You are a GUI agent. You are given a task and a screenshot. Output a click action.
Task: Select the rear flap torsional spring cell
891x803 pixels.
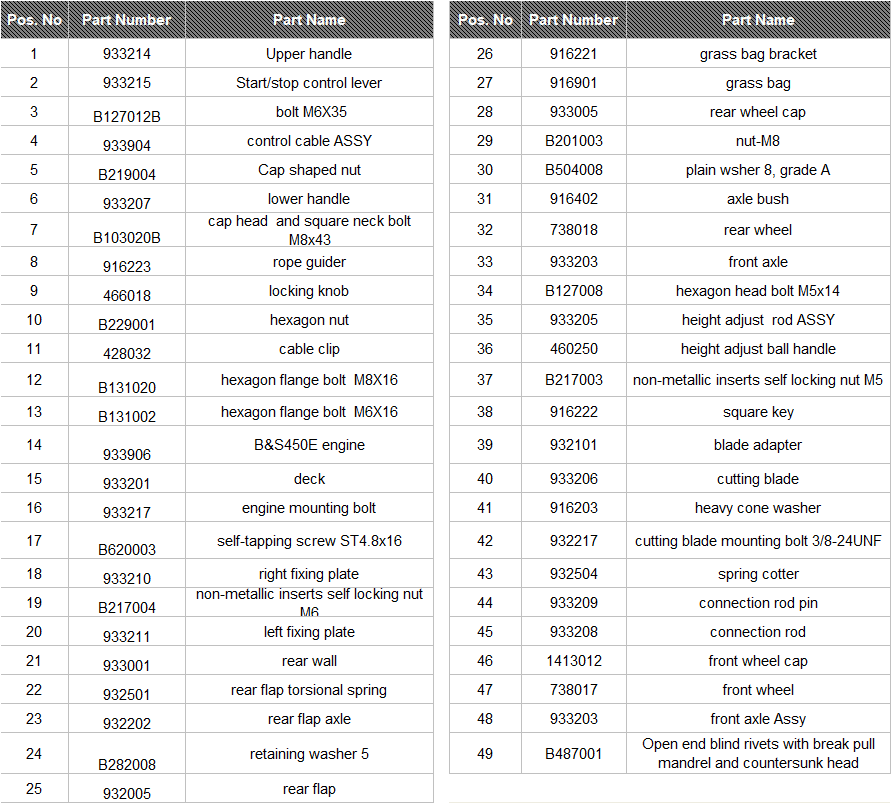tap(309, 690)
